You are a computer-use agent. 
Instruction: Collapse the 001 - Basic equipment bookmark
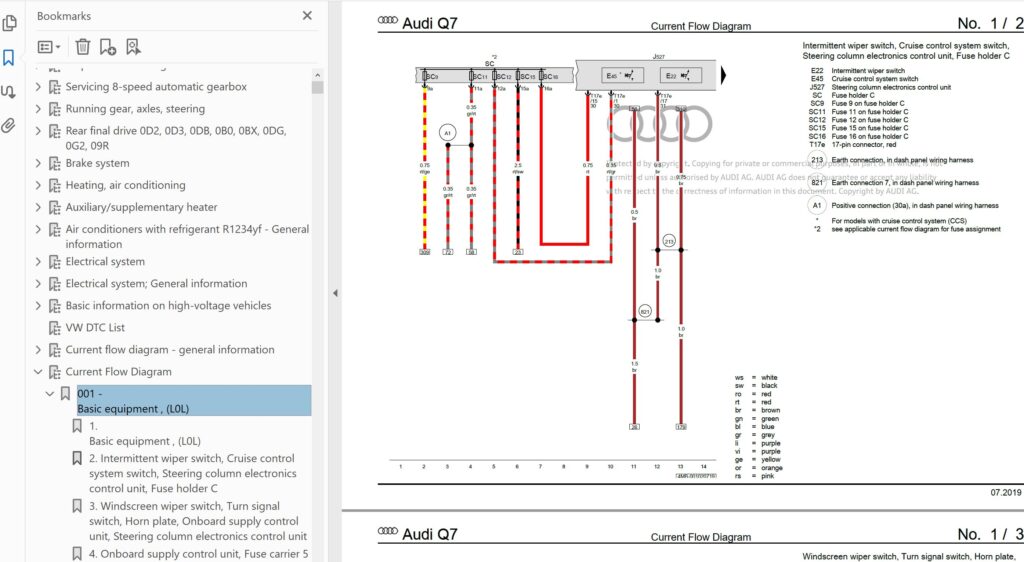[x=49, y=394]
